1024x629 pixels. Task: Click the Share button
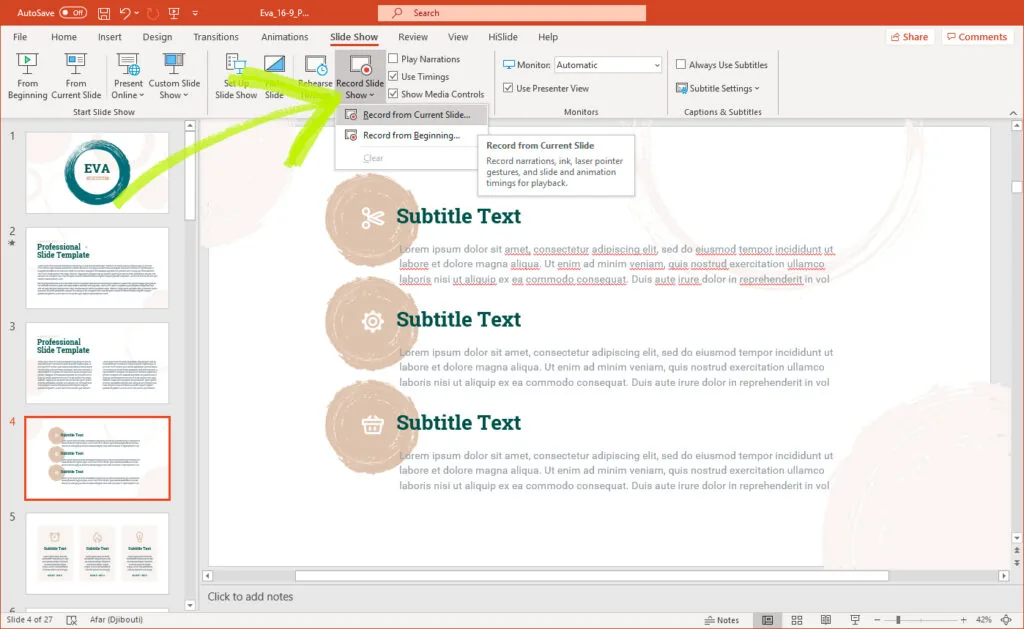coord(909,37)
